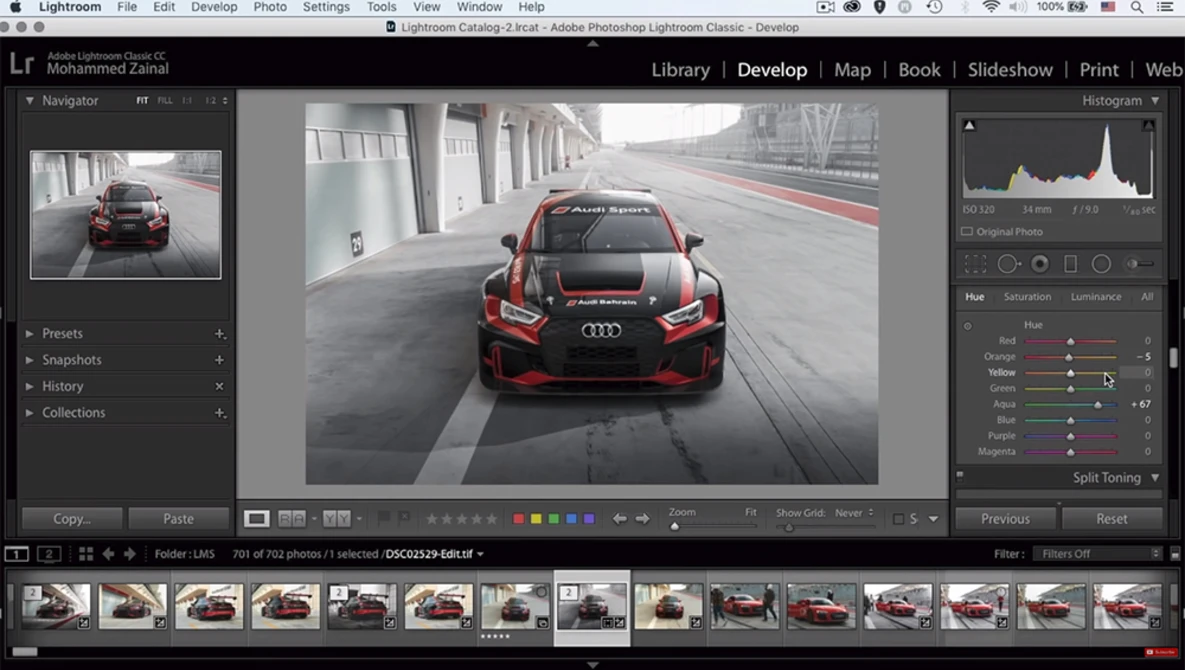The height and width of the screenshot is (670, 1185).
Task: Collapse the Navigator panel
Action: tap(29, 100)
